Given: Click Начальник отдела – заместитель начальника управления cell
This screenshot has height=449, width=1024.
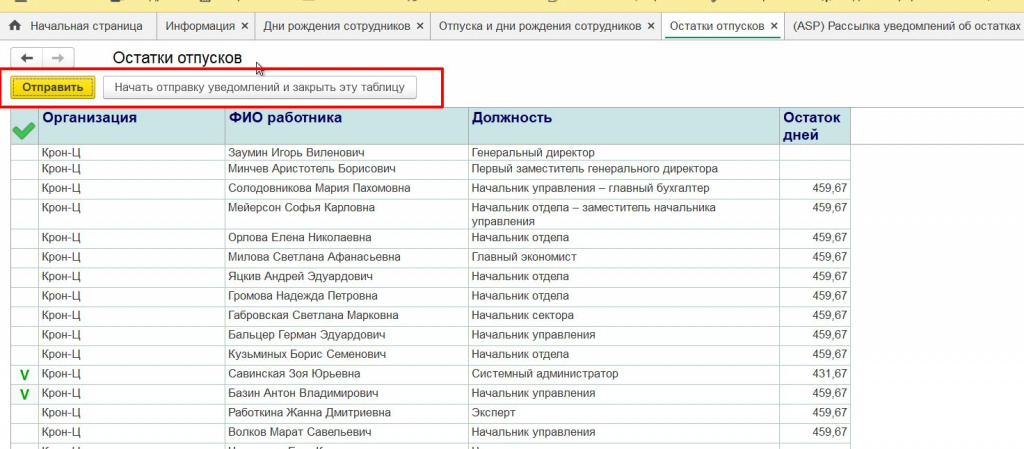Looking at the screenshot, I should (x=624, y=213).
